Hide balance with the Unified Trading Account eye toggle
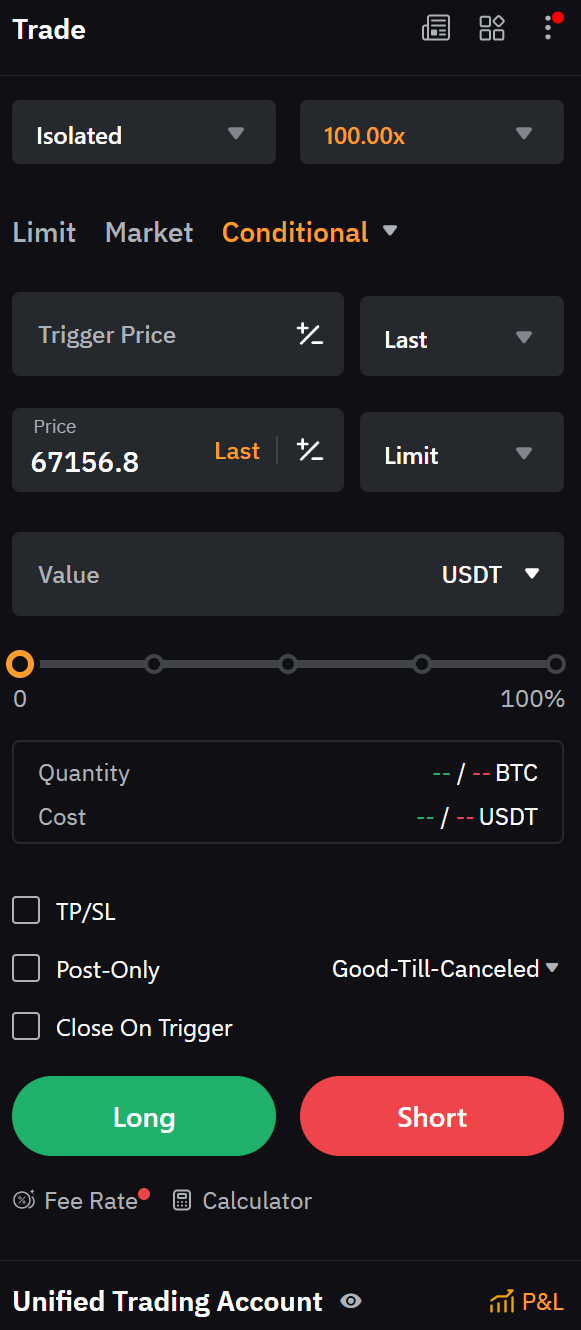Image resolution: width=581 pixels, height=1330 pixels. 350,1301
